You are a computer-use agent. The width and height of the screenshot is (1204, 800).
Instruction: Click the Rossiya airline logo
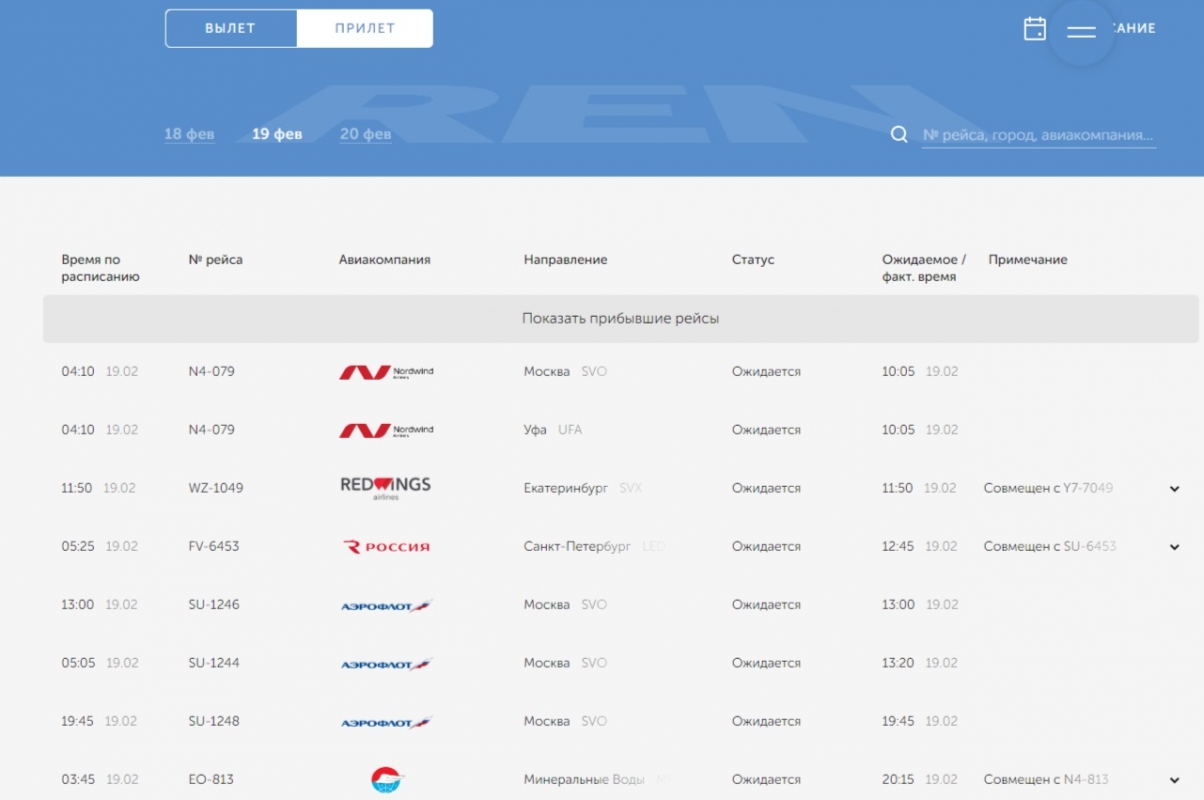pos(386,547)
